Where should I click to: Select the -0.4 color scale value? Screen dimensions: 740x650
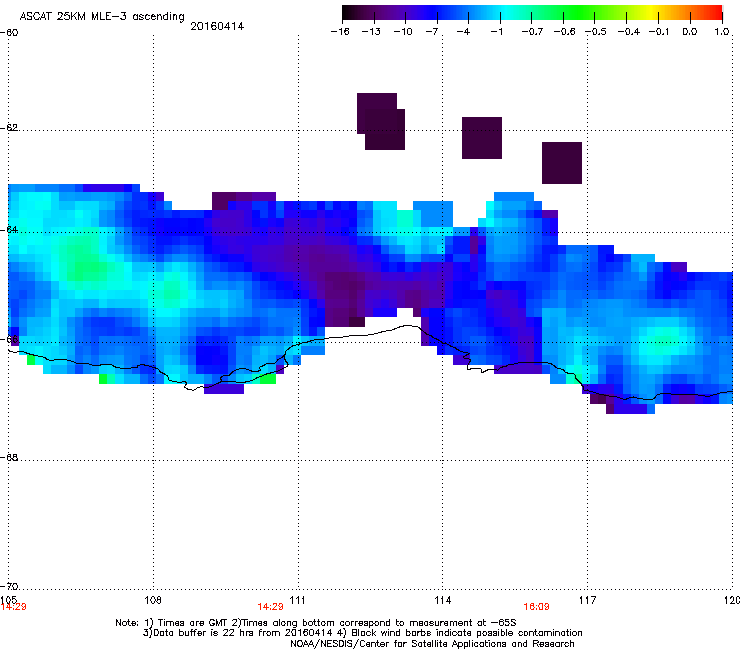click(x=629, y=32)
